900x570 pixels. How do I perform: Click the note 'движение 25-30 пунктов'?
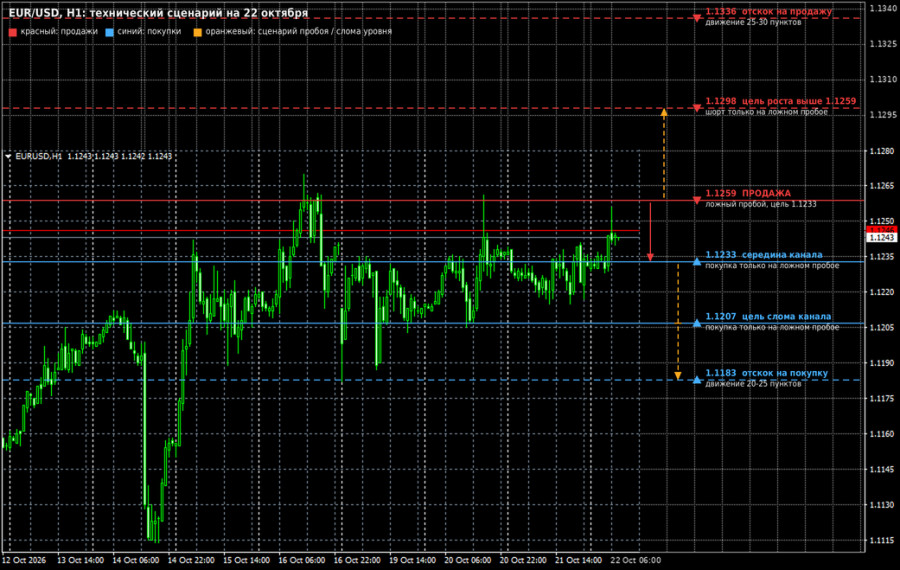click(x=753, y=22)
